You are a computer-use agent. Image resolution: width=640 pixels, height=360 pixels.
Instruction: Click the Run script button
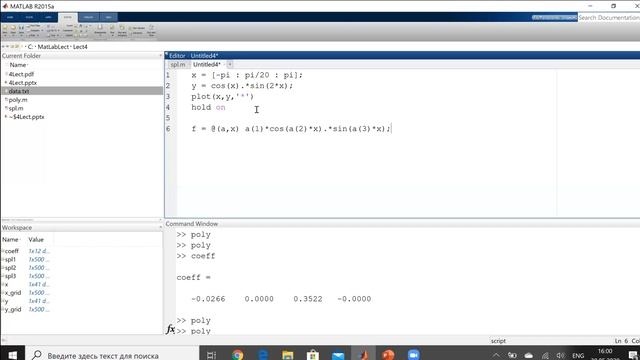tap(112, 30)
